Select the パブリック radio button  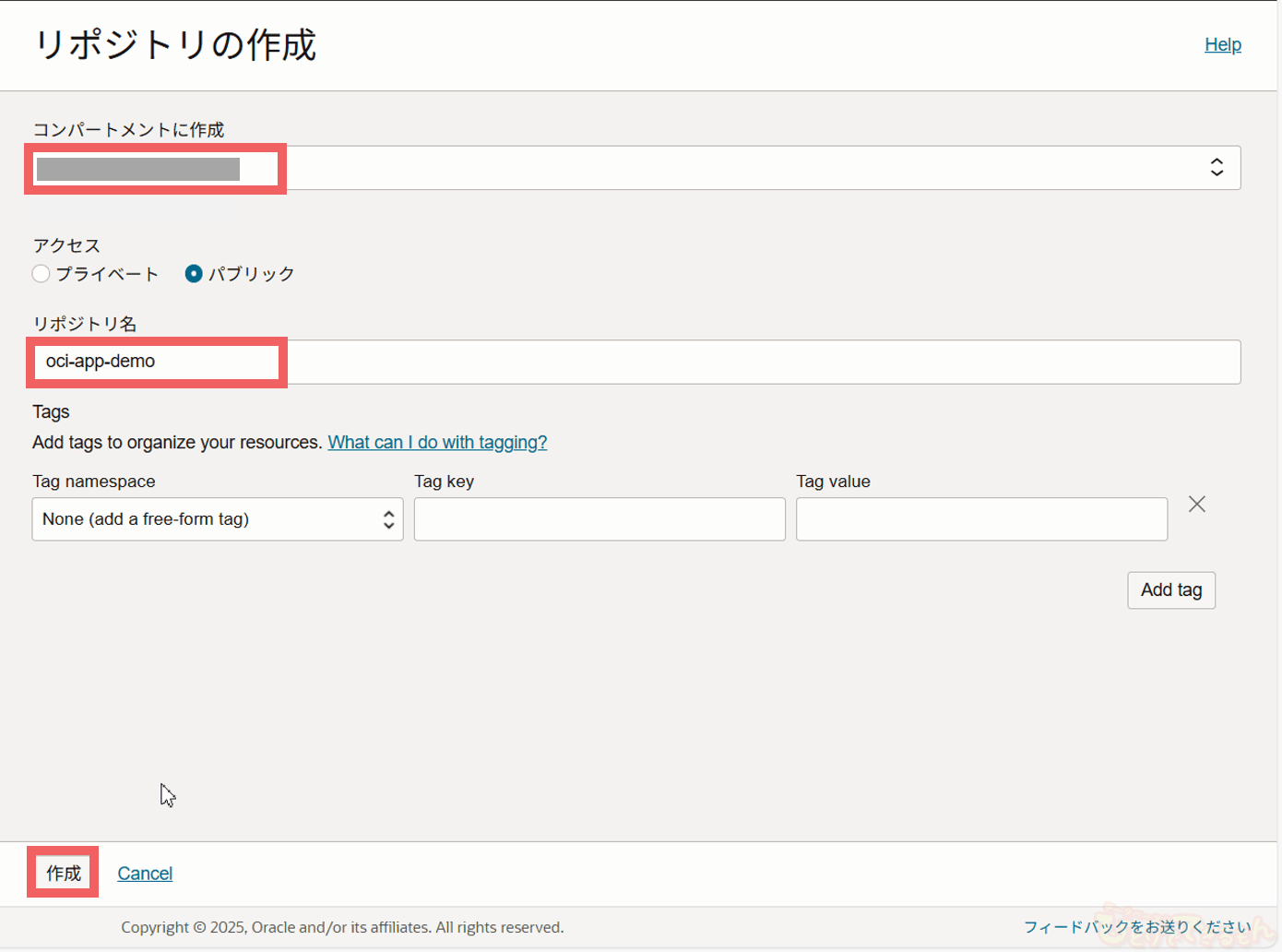pos(194,274)
